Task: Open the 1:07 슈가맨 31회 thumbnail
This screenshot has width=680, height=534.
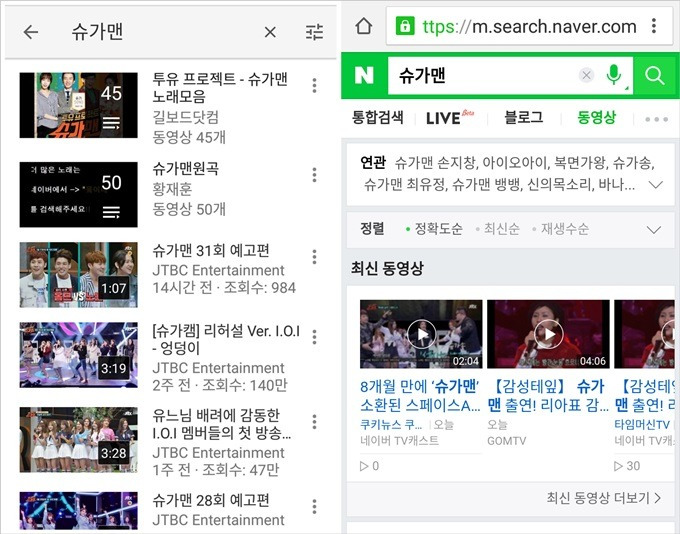Action: [x=78, y=275]
